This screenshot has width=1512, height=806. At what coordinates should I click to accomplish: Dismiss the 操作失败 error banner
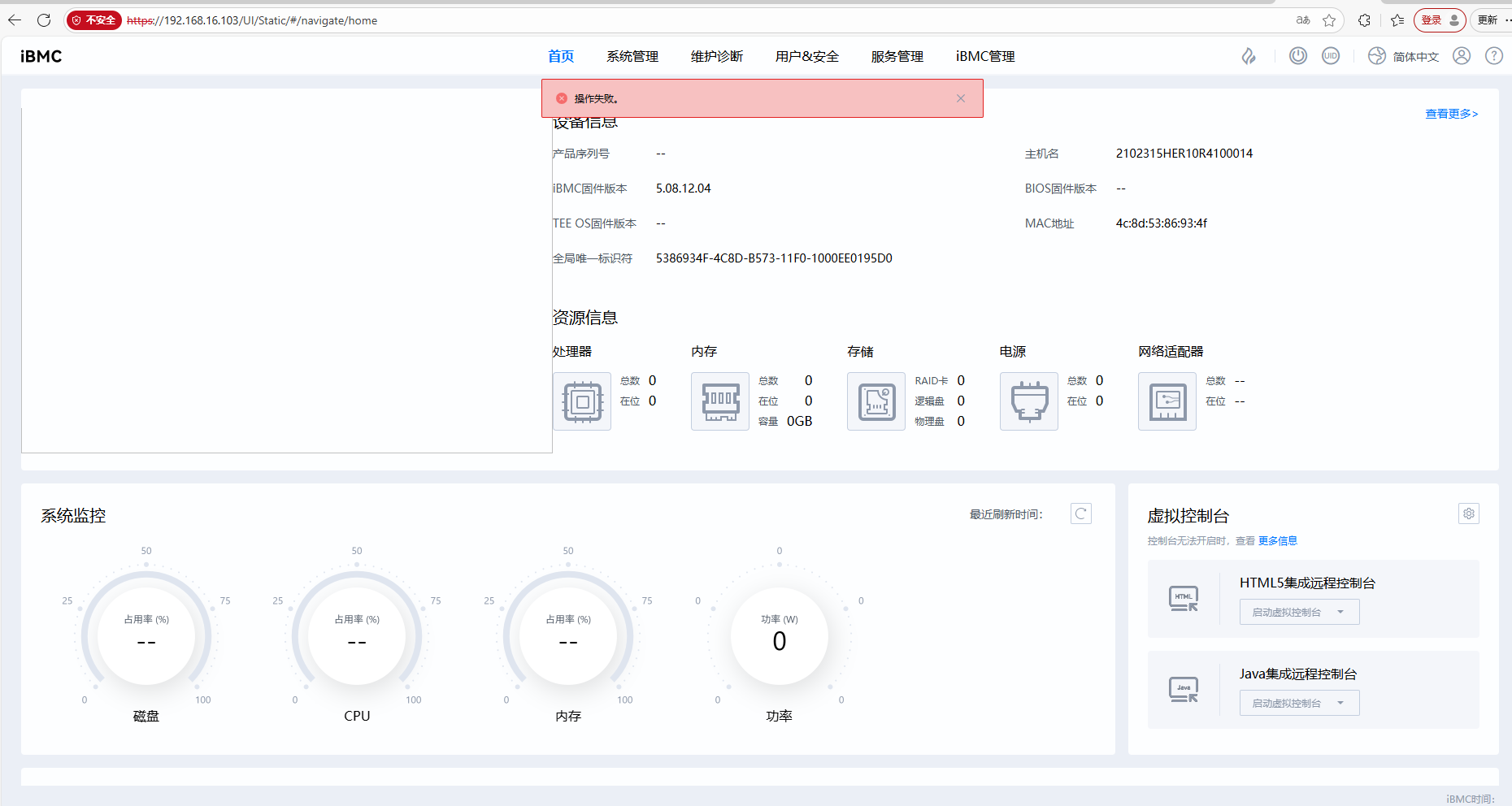coord(961,98)
